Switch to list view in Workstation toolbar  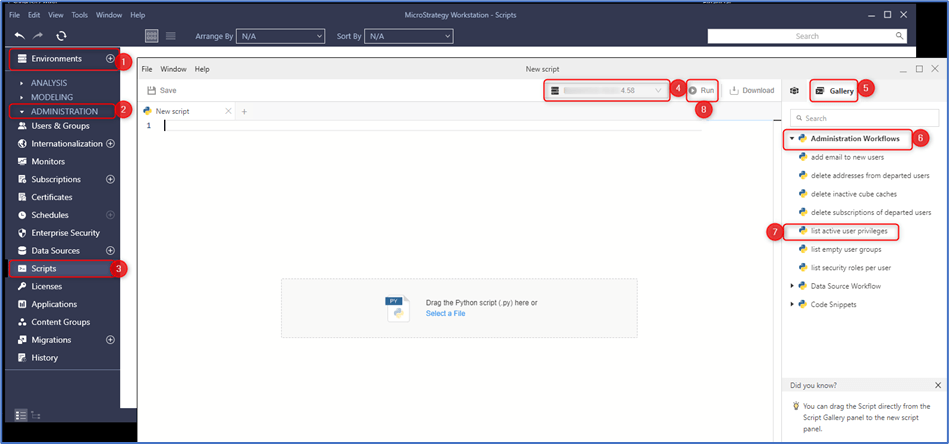pyautogui.click(x=171, y=36)
